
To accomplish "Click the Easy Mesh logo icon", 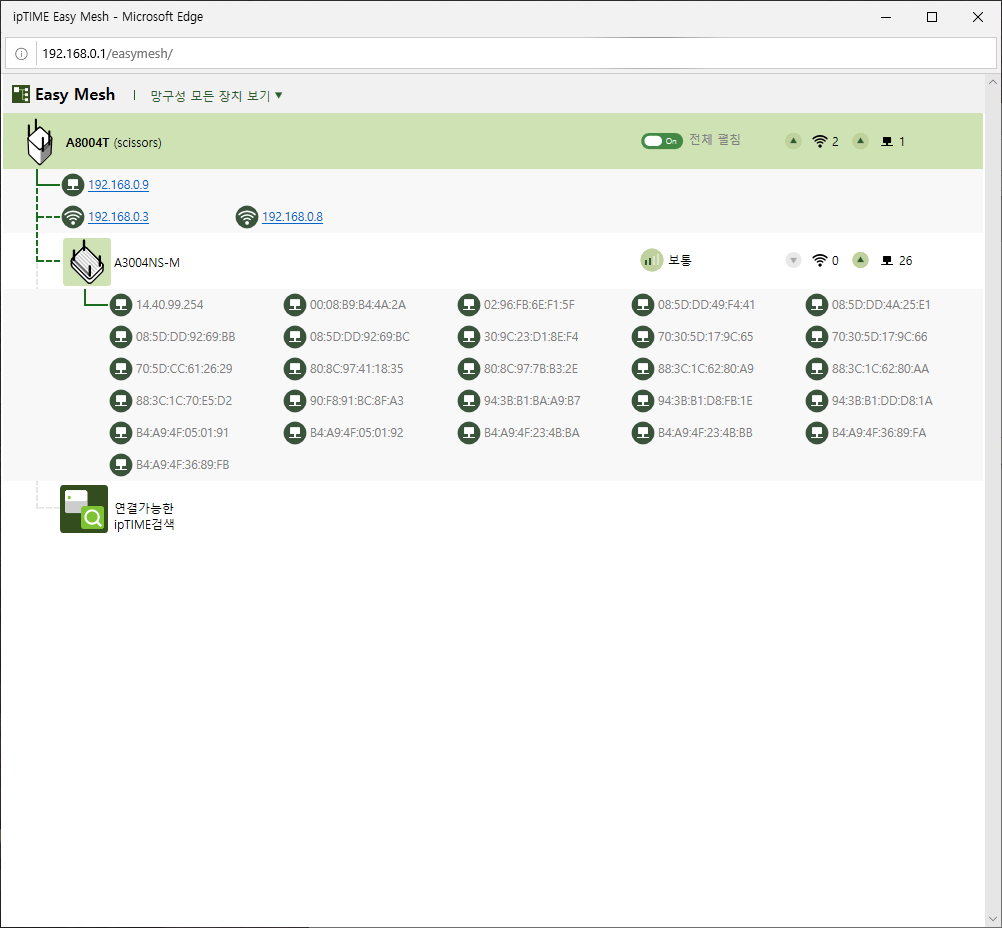I will coord(21,95).
